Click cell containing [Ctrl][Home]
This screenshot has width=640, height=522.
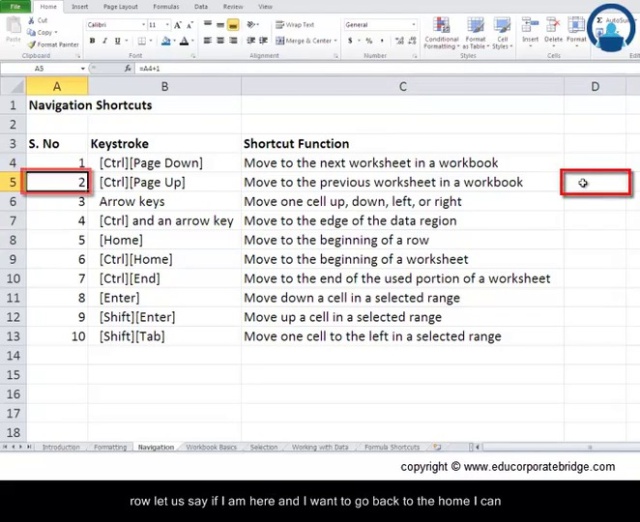pyautogui.click(x=164, y=259)
